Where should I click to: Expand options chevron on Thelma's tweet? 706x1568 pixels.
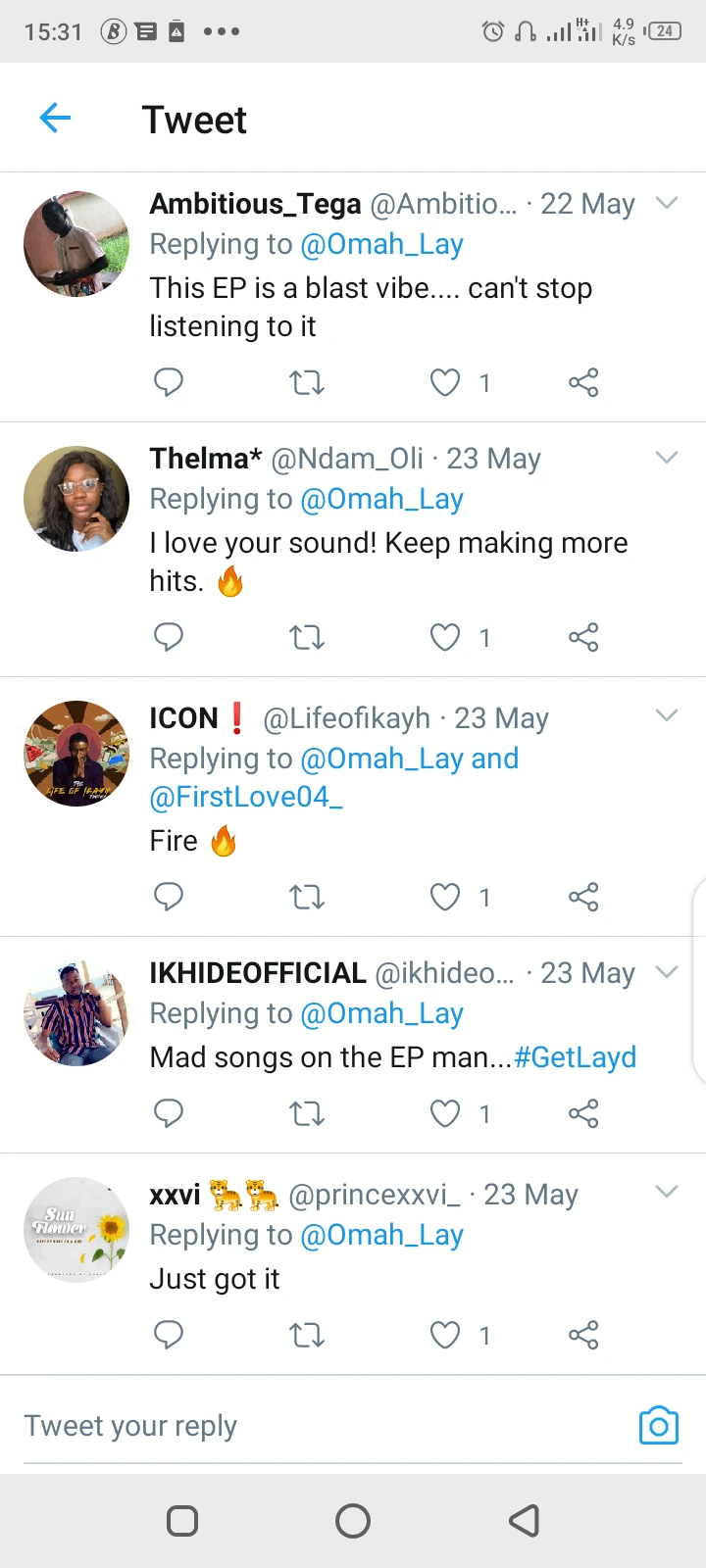(667, 458)
